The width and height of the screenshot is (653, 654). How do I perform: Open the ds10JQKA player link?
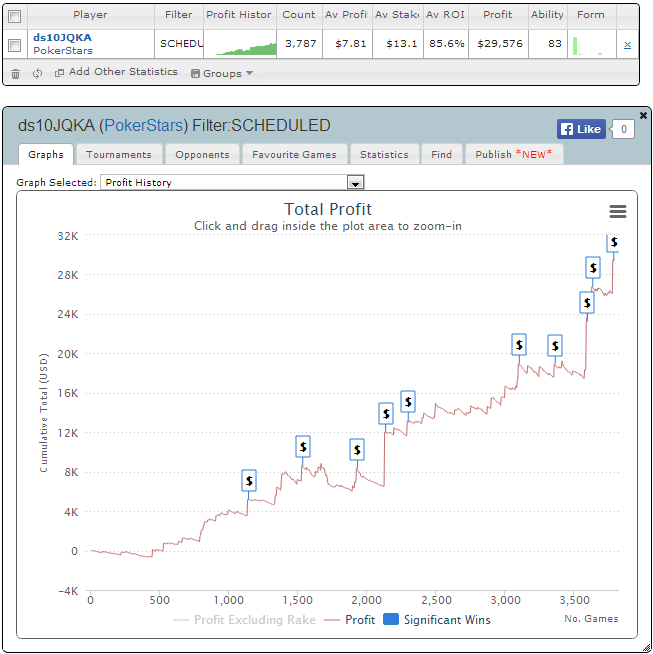pyautogui.click(x=61, y=37)
